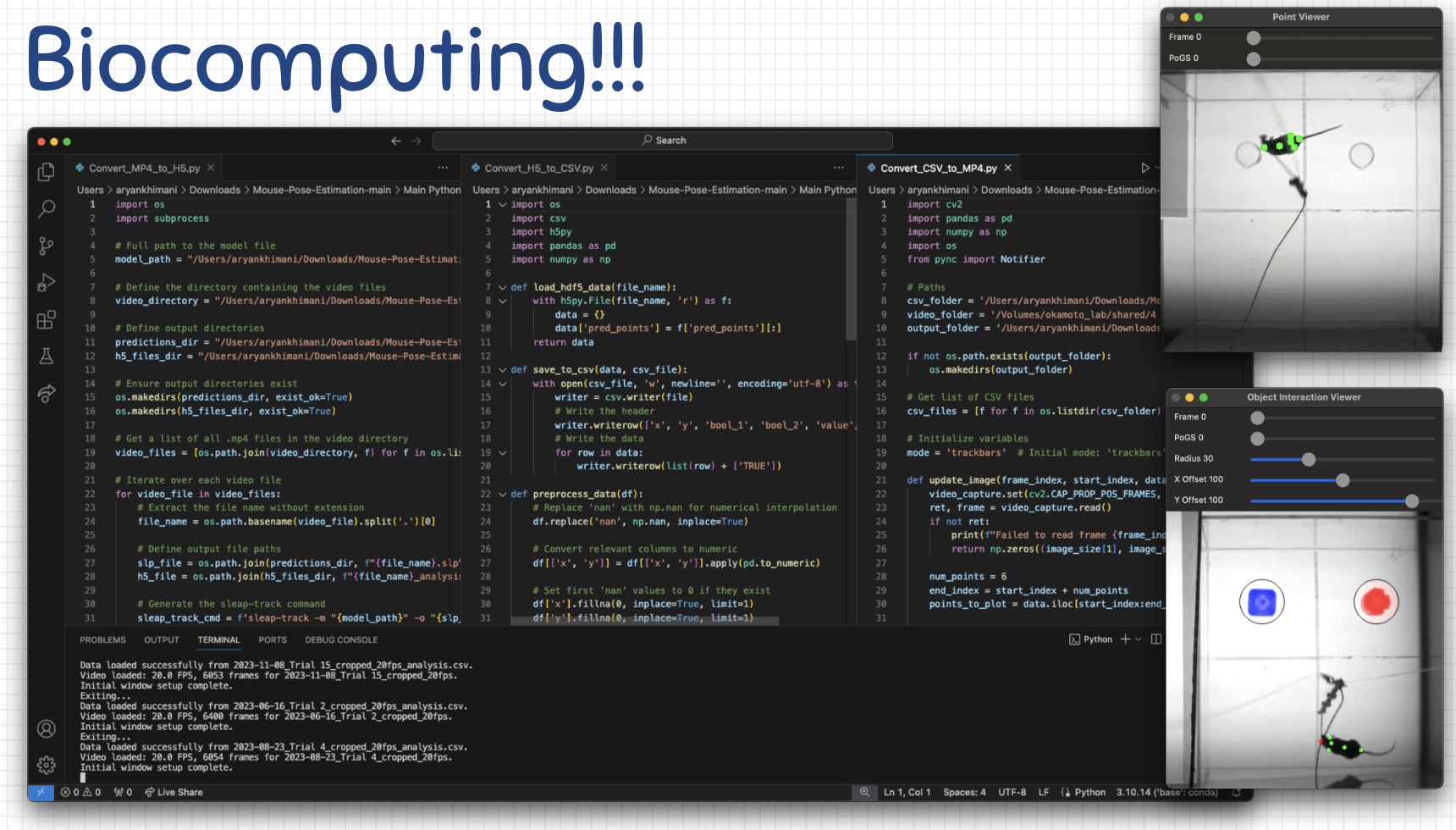This screenshot has height=830, width=1456.
Task: Close the Convert_CSV_to_MP4.py tab
Action: [1007, 168]
